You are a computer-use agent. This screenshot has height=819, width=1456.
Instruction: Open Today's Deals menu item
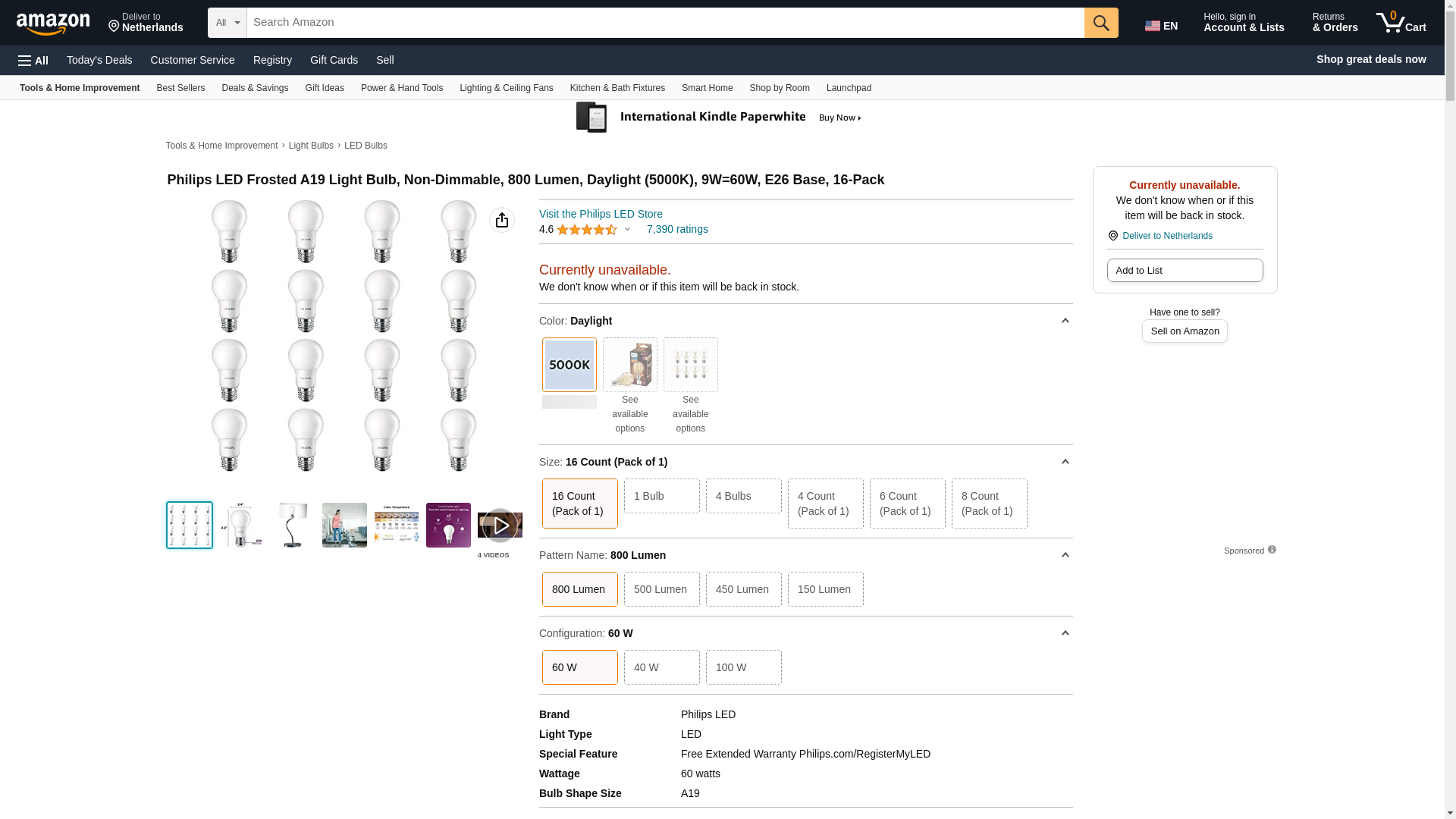pyautogui.click(x=99, y=60)
